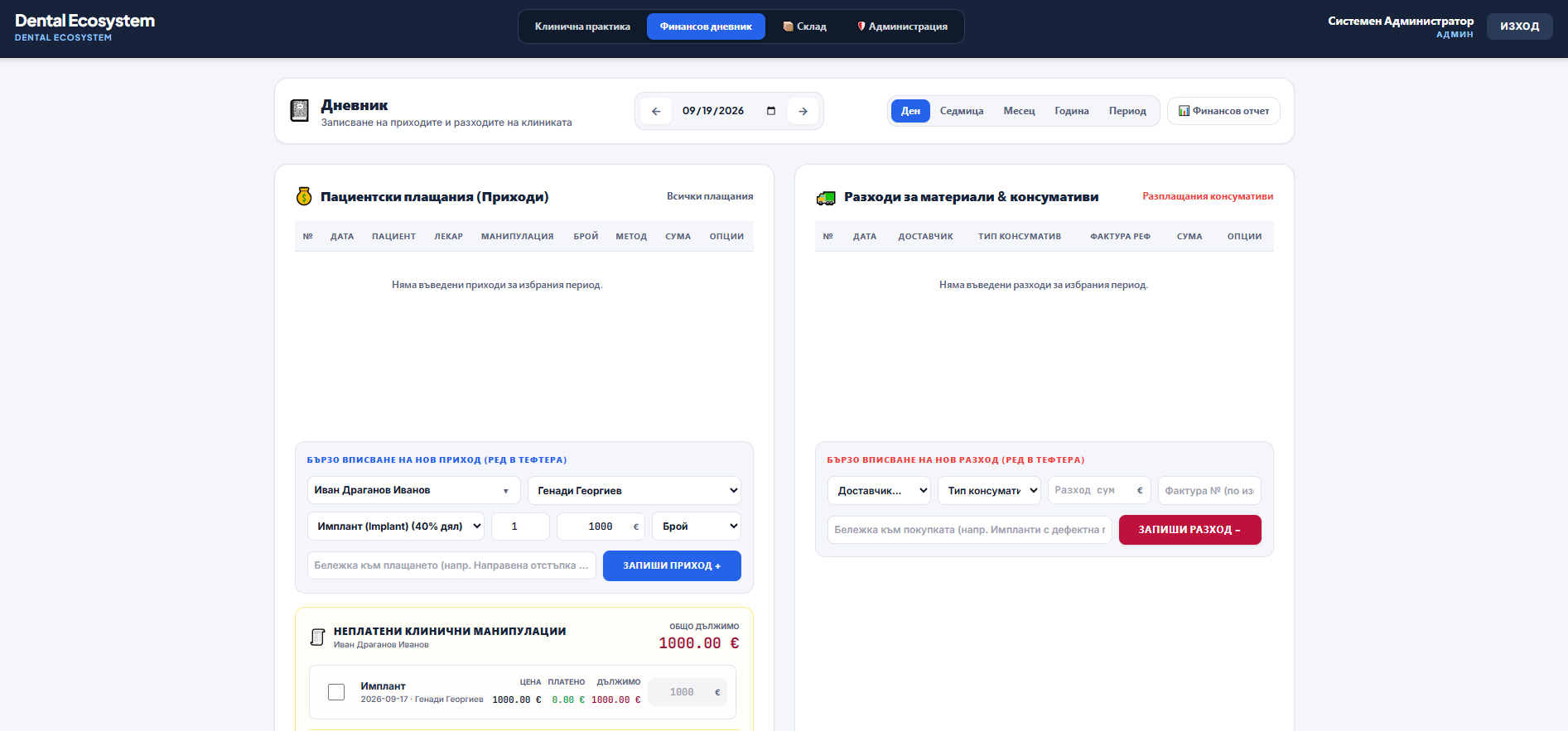Open the Администрация tab
Viewport: 1568px width, 731px height.
click(902, 26)
